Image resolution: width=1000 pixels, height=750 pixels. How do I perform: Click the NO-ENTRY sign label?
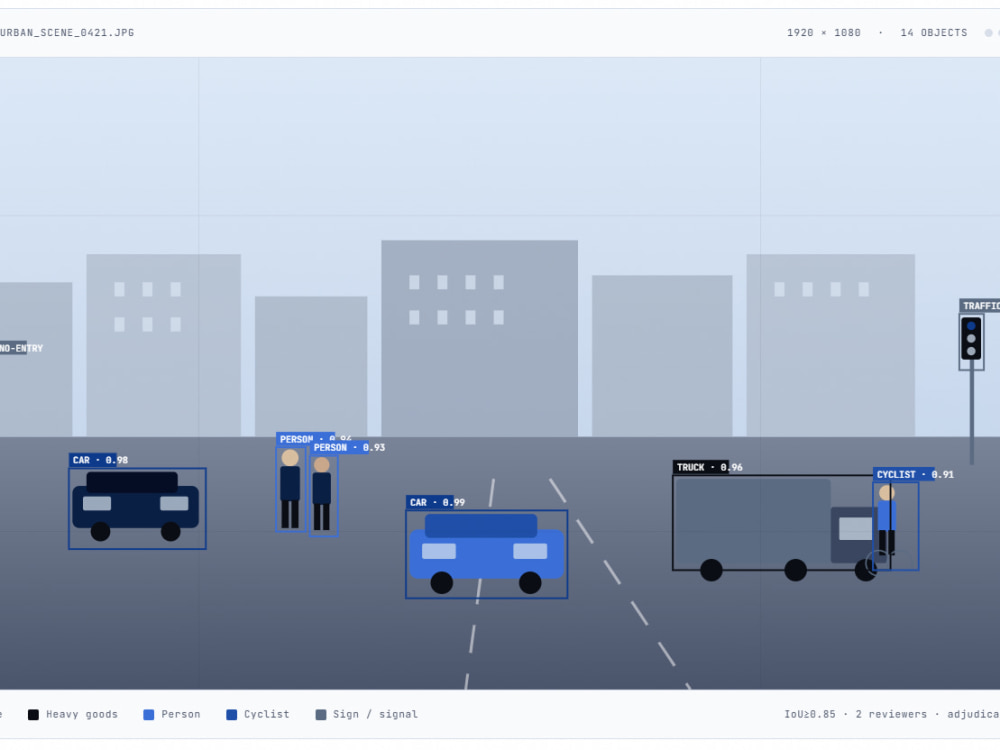[22, 348]
